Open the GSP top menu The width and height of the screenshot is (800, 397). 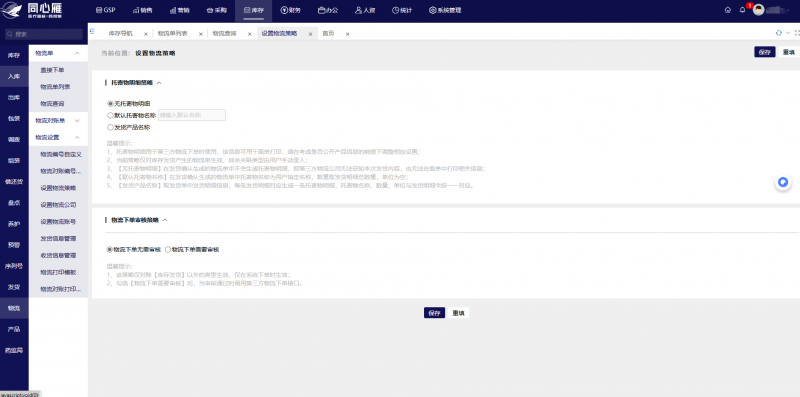[x=106, y=10]
